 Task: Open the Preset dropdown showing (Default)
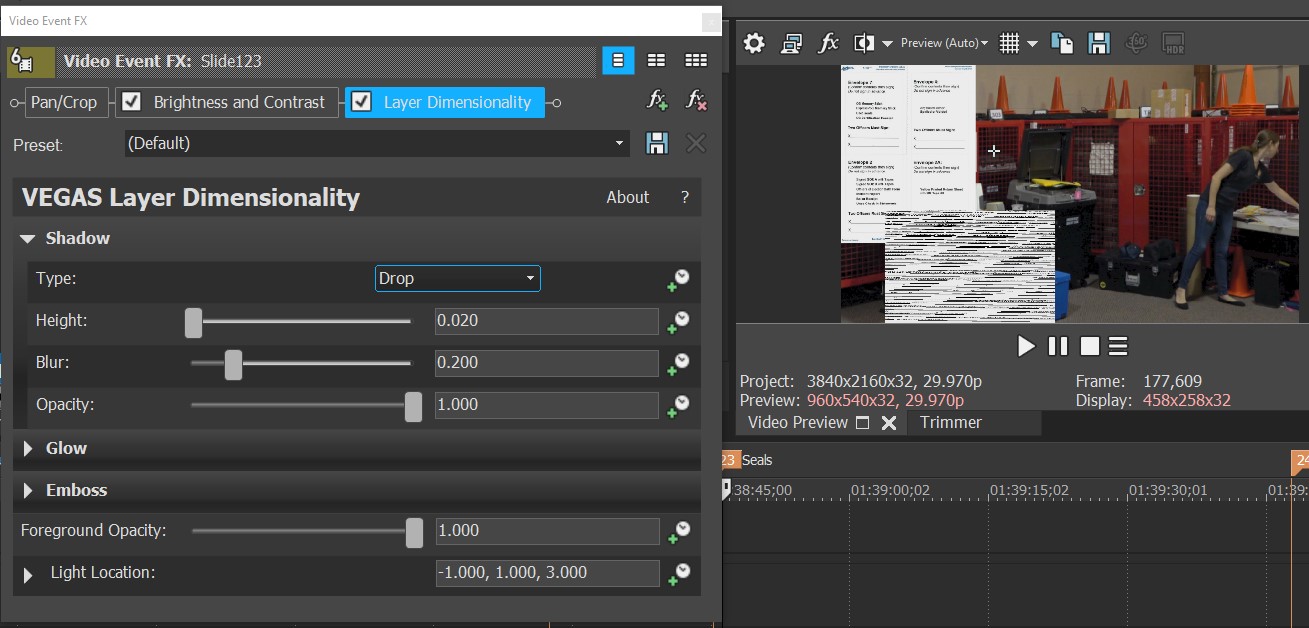click(x=376, y=143)
